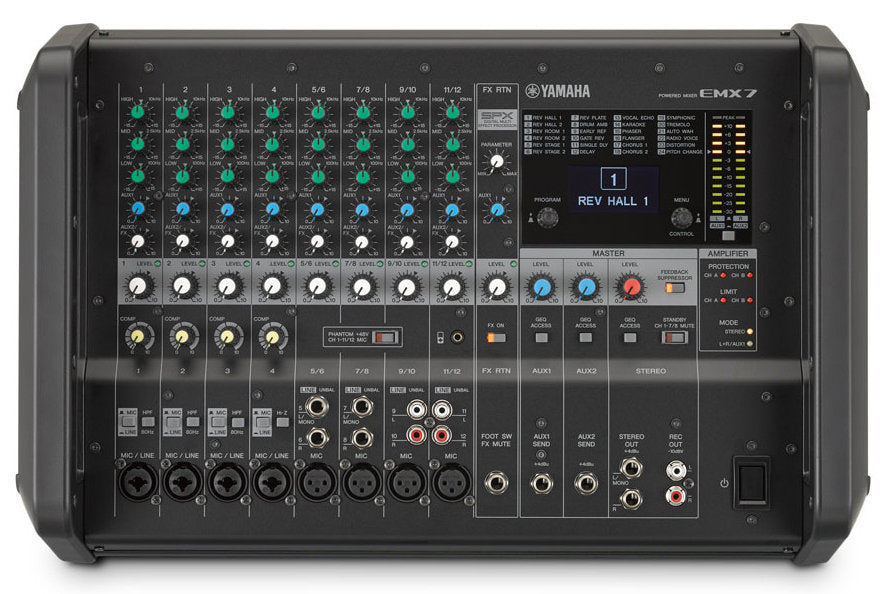890x594 pixels.
Task: Turn the PROGRAM selector knob
Action: pos(548,218)
